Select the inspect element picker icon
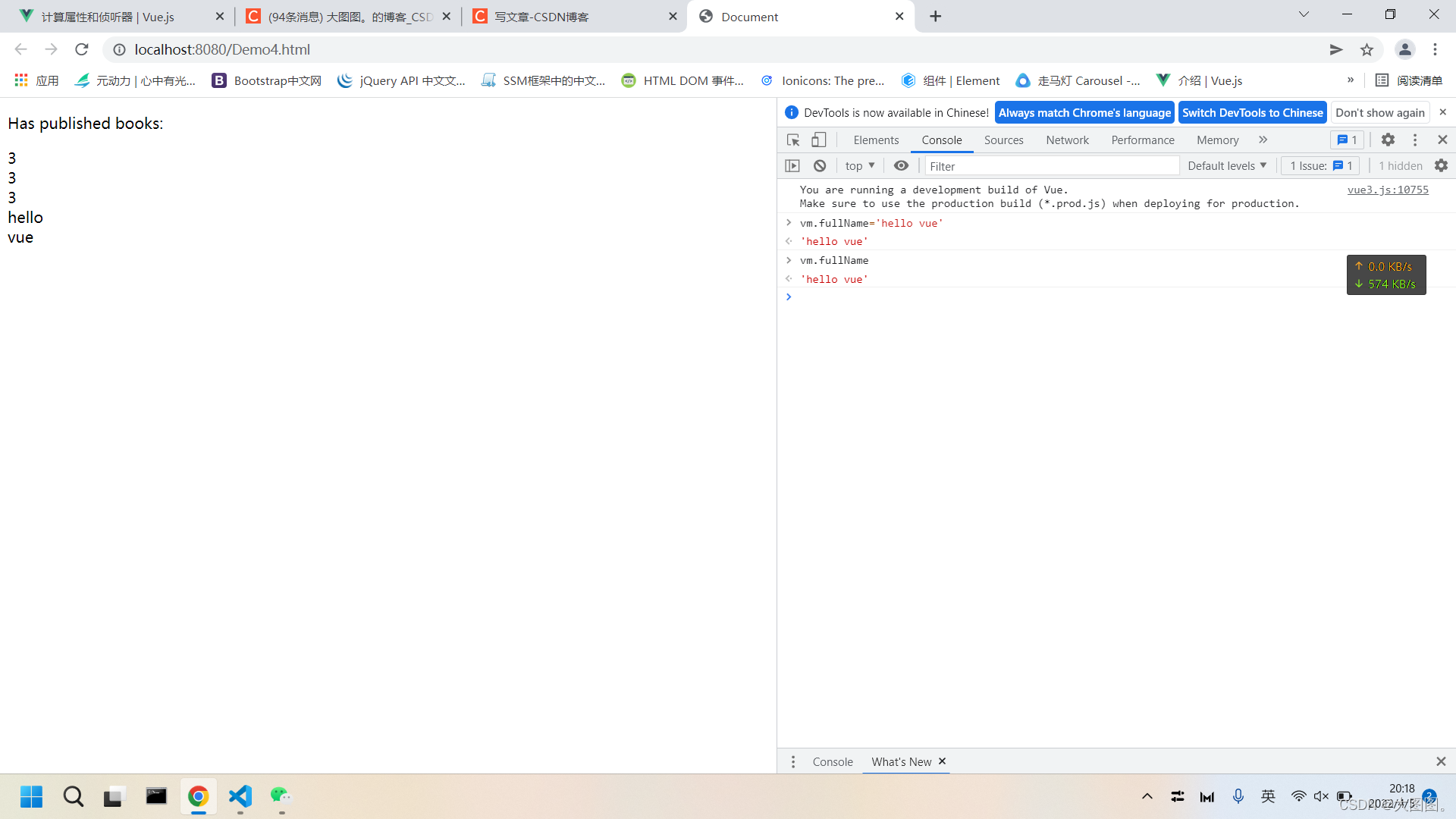This screenshot has height=819, width=1456. 793,140
